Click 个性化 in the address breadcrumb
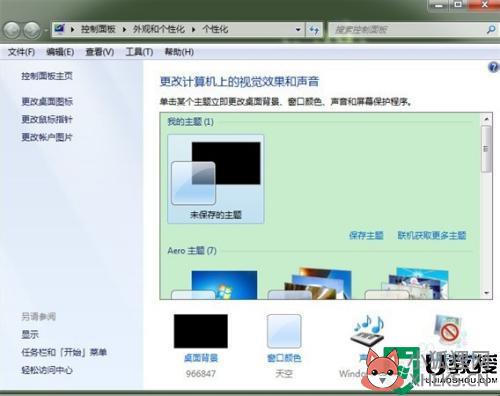The height and width of the screenshot is (396, 500). [x=215, y=29]
